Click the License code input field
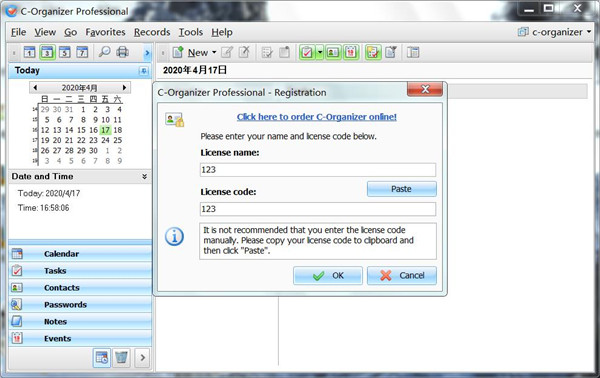This screenshot has width=600, height=378. click(318, 209)
